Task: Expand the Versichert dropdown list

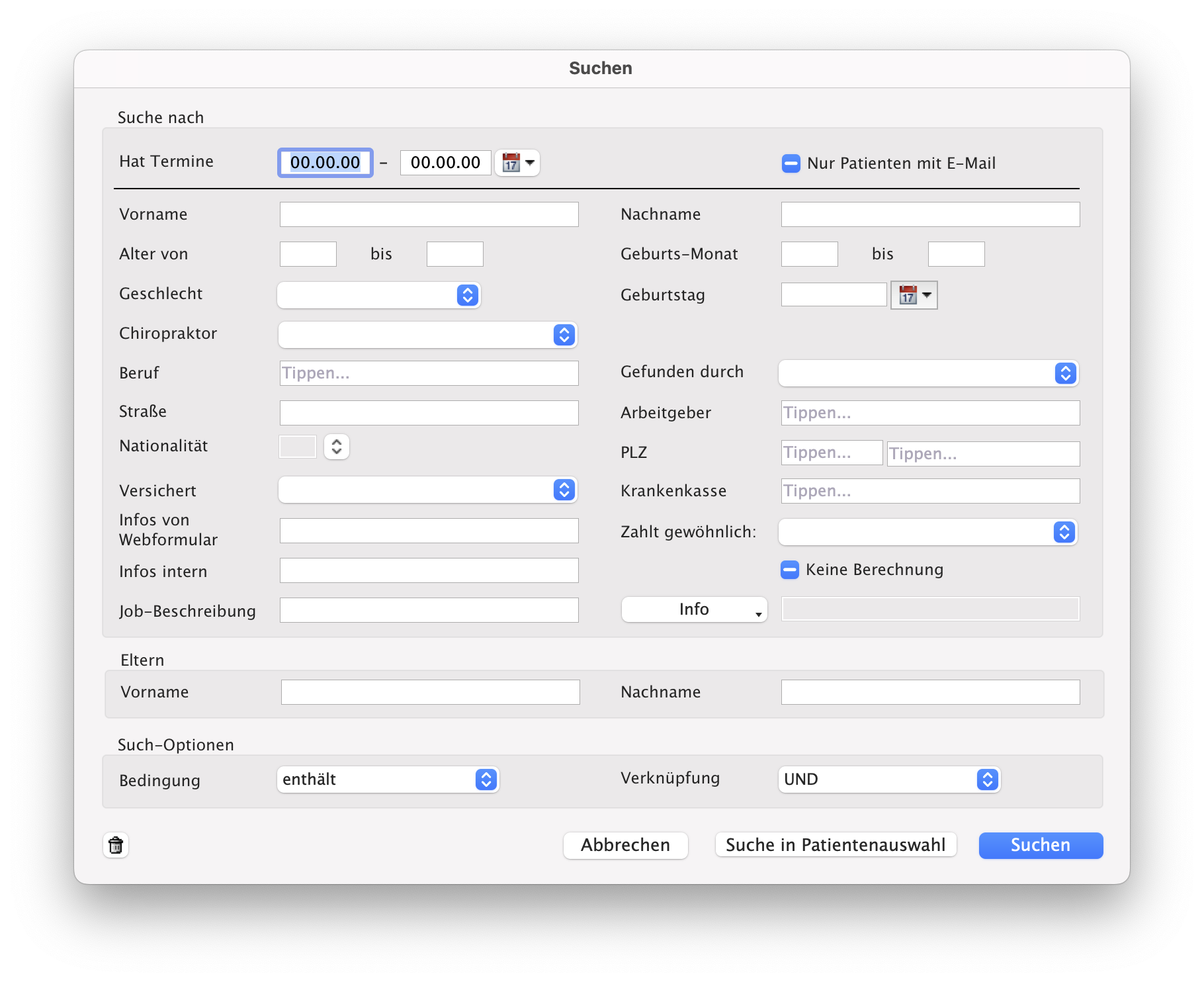Action: pyautogui.click(x=427, y=490)
